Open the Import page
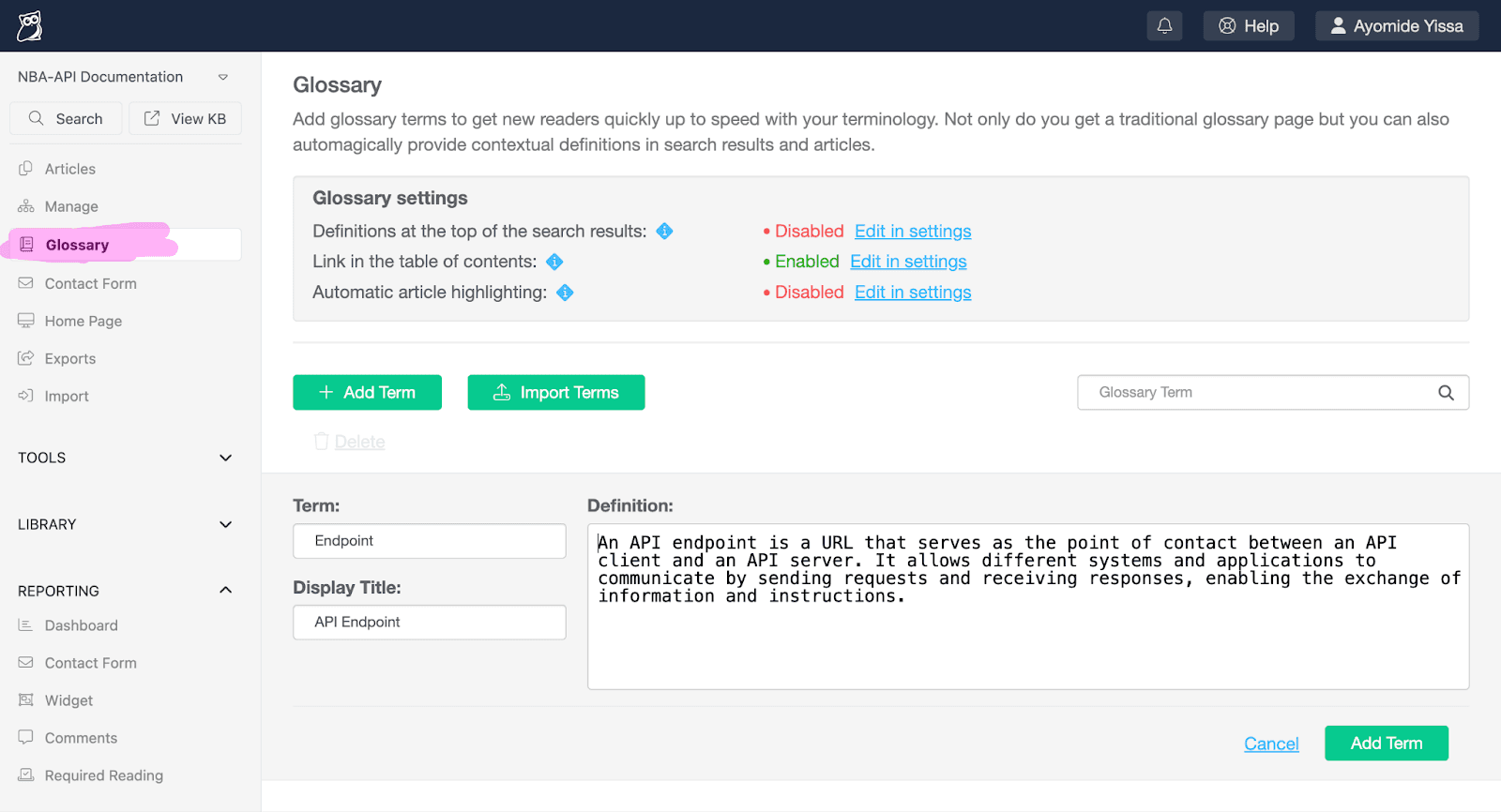This screenshot has width=1501, height=812. point(67,396)
